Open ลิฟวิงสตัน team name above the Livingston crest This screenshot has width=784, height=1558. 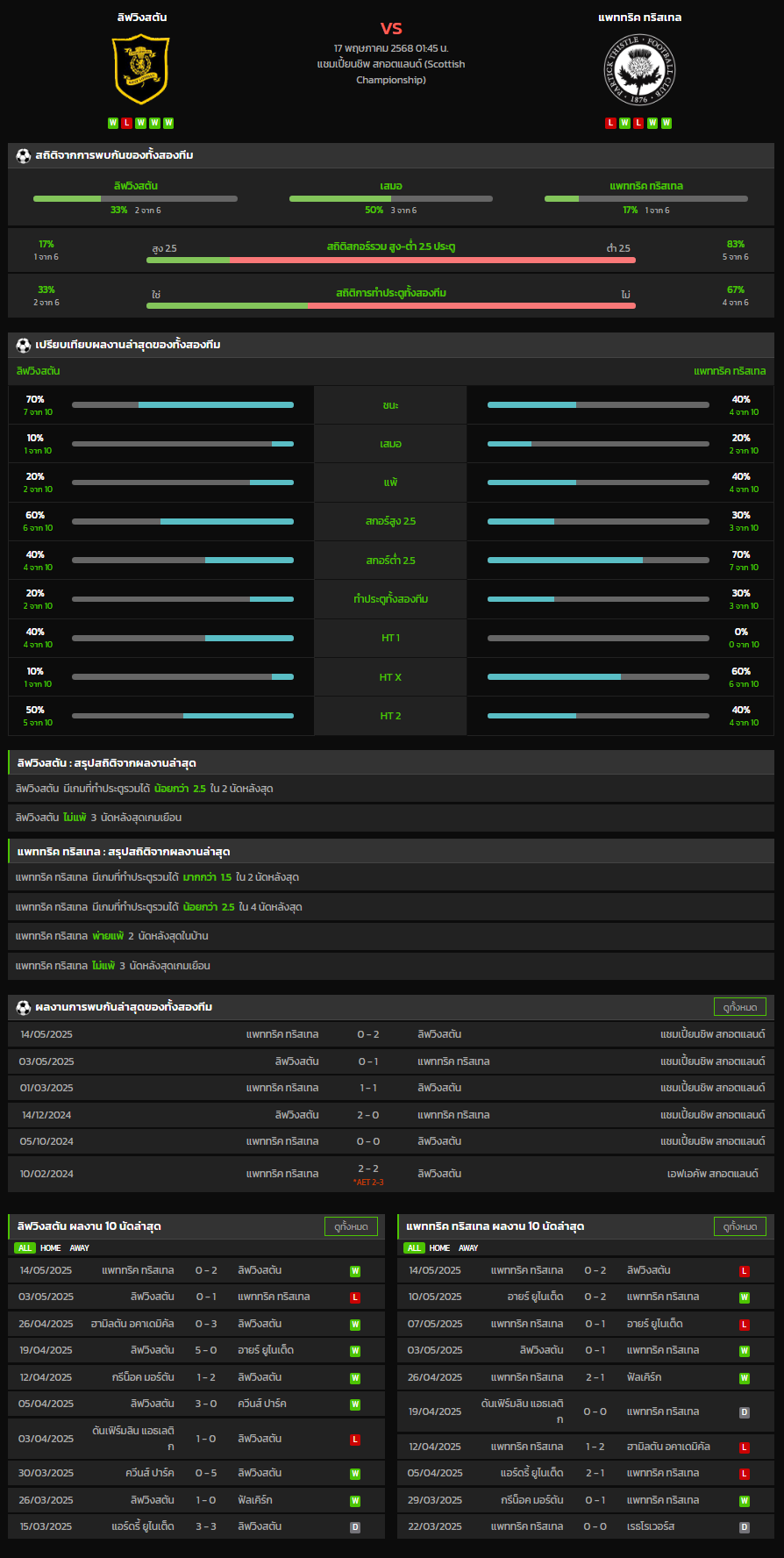point(142,18)
